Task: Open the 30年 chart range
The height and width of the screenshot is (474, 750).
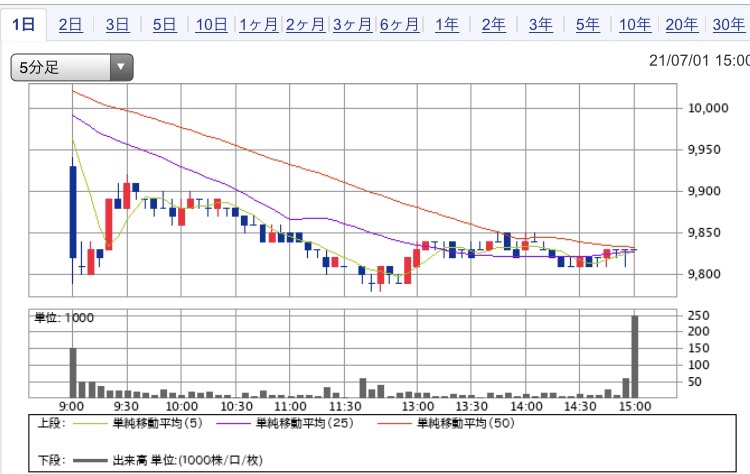Action: [728, 24]
